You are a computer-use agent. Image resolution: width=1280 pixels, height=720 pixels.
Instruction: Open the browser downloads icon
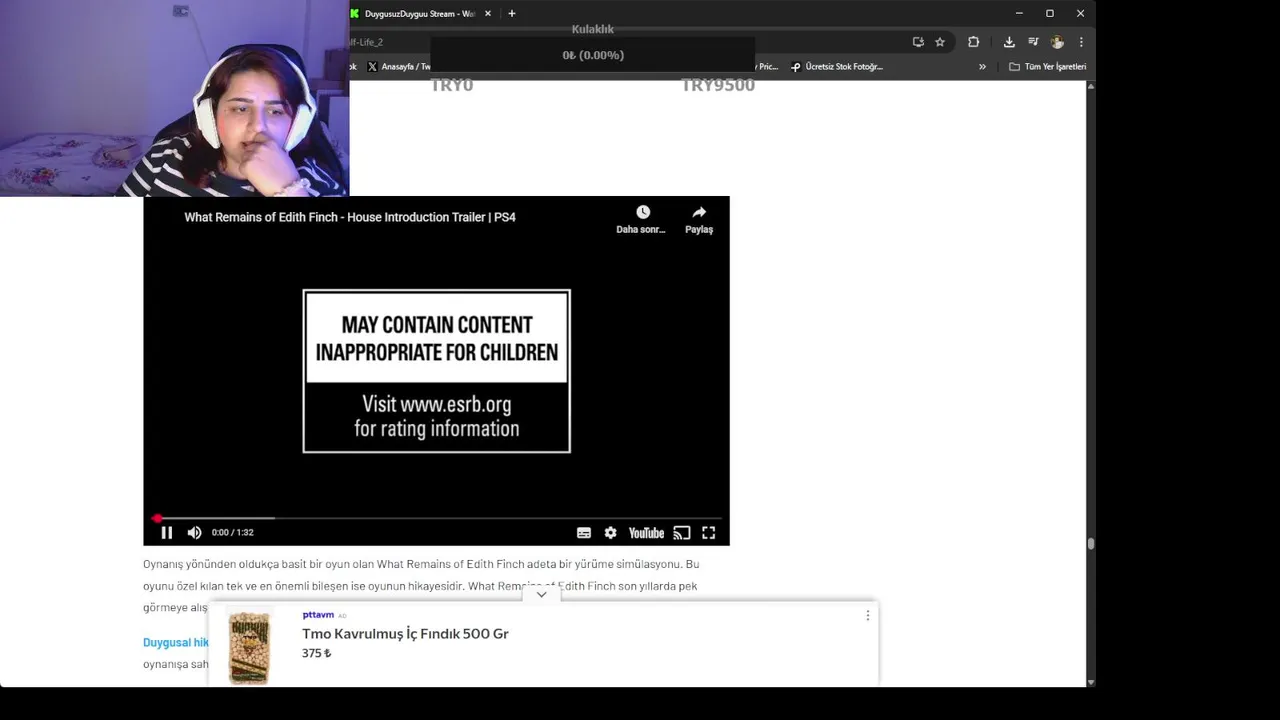click(1009, 42)
